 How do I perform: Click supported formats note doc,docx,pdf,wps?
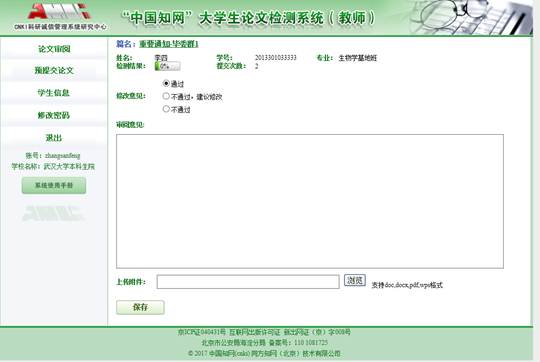[407, 285]
